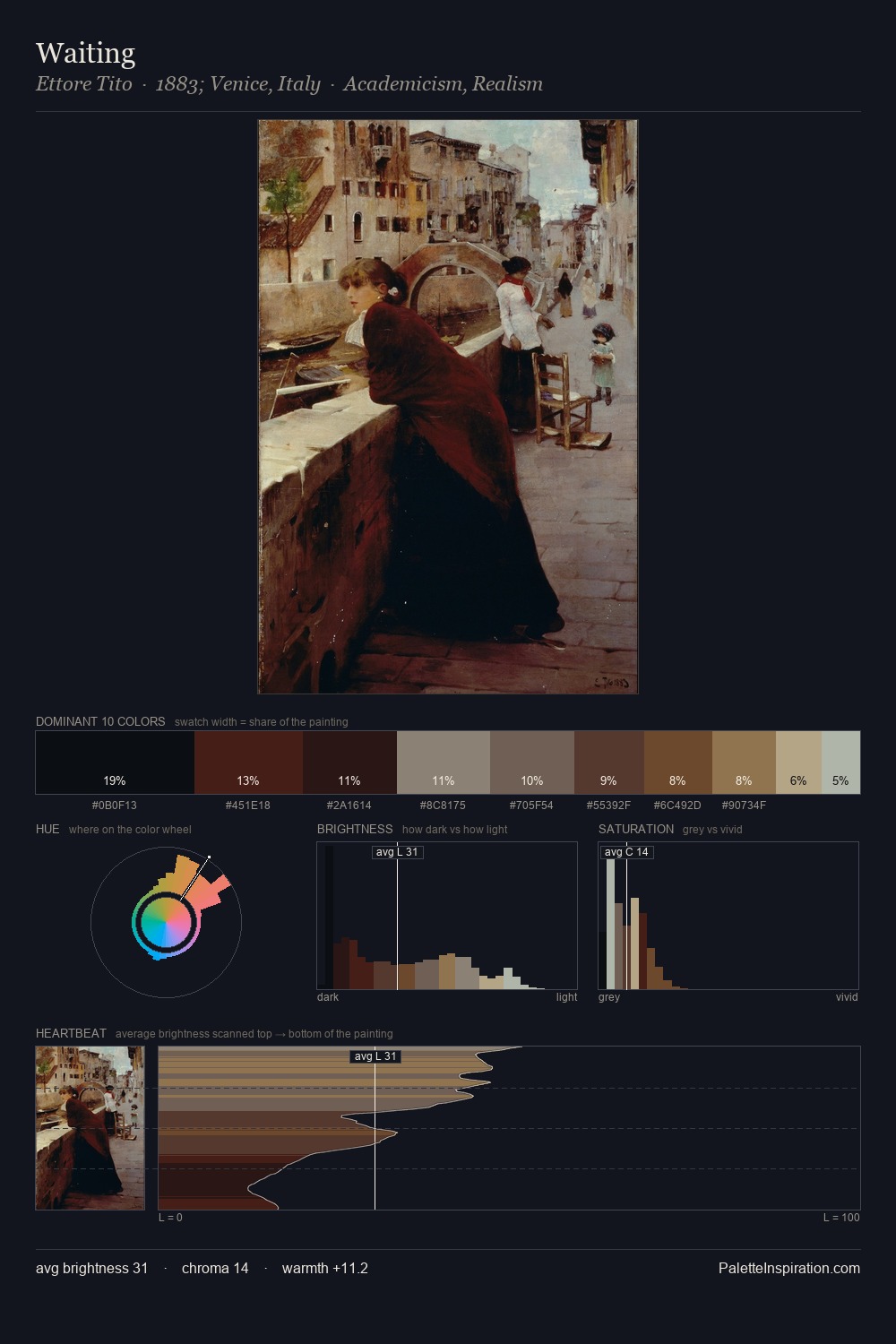Click the light axis label
896x1344 pixels.
(x=566, y=997)
